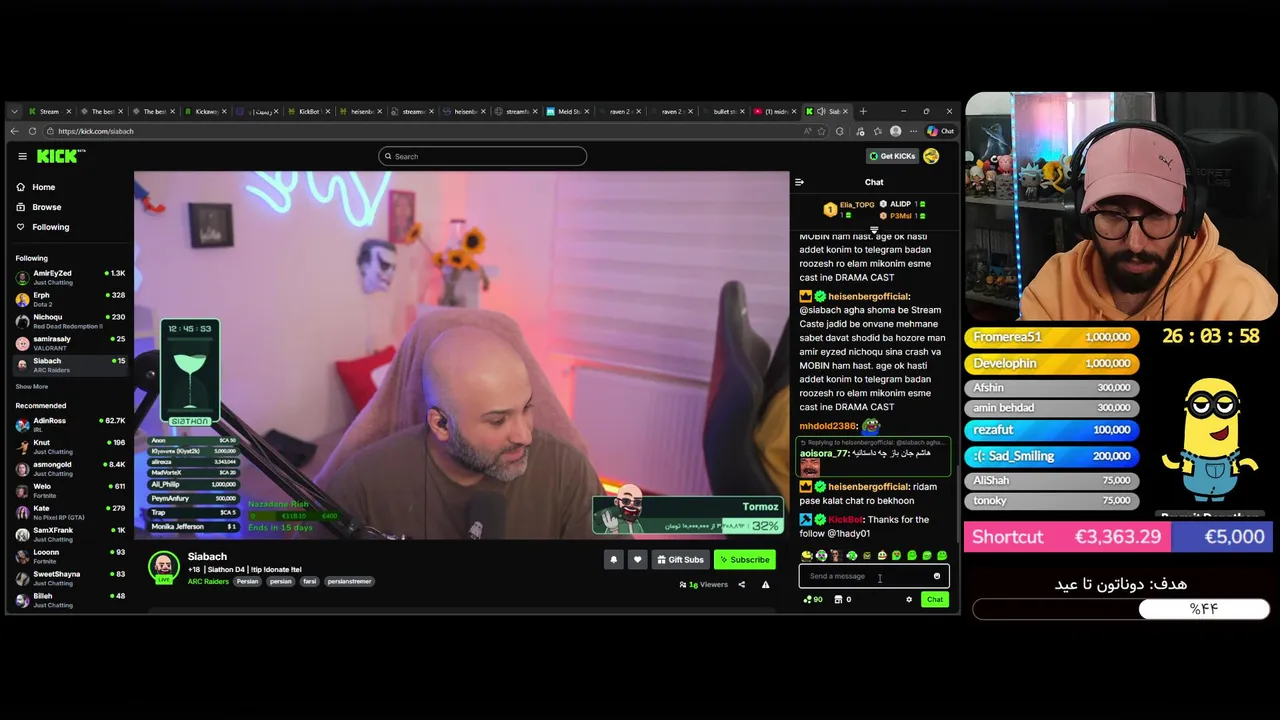Viewport: 1280px width, 720px height.
Task: Open the chat shop icon
Action: [838, 600]
